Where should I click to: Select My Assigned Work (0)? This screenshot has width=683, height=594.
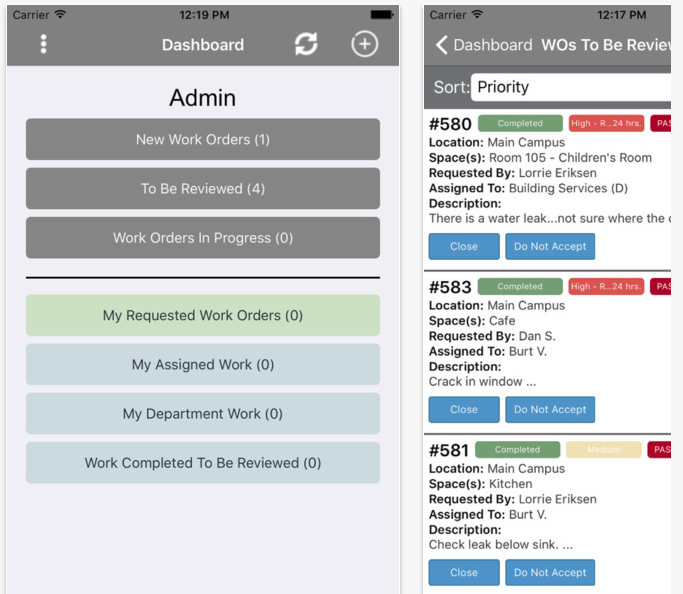203,364
